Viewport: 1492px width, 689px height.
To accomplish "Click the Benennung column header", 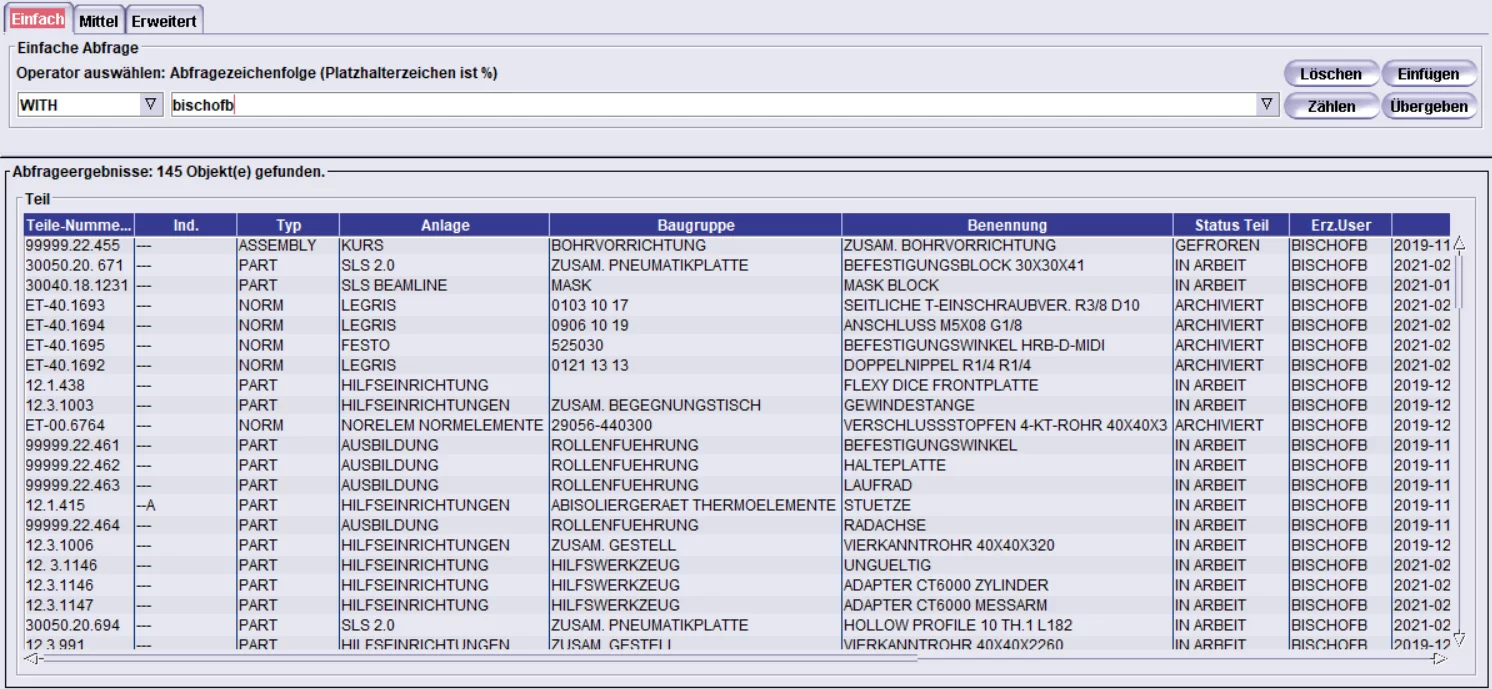I will (1006, 225).
